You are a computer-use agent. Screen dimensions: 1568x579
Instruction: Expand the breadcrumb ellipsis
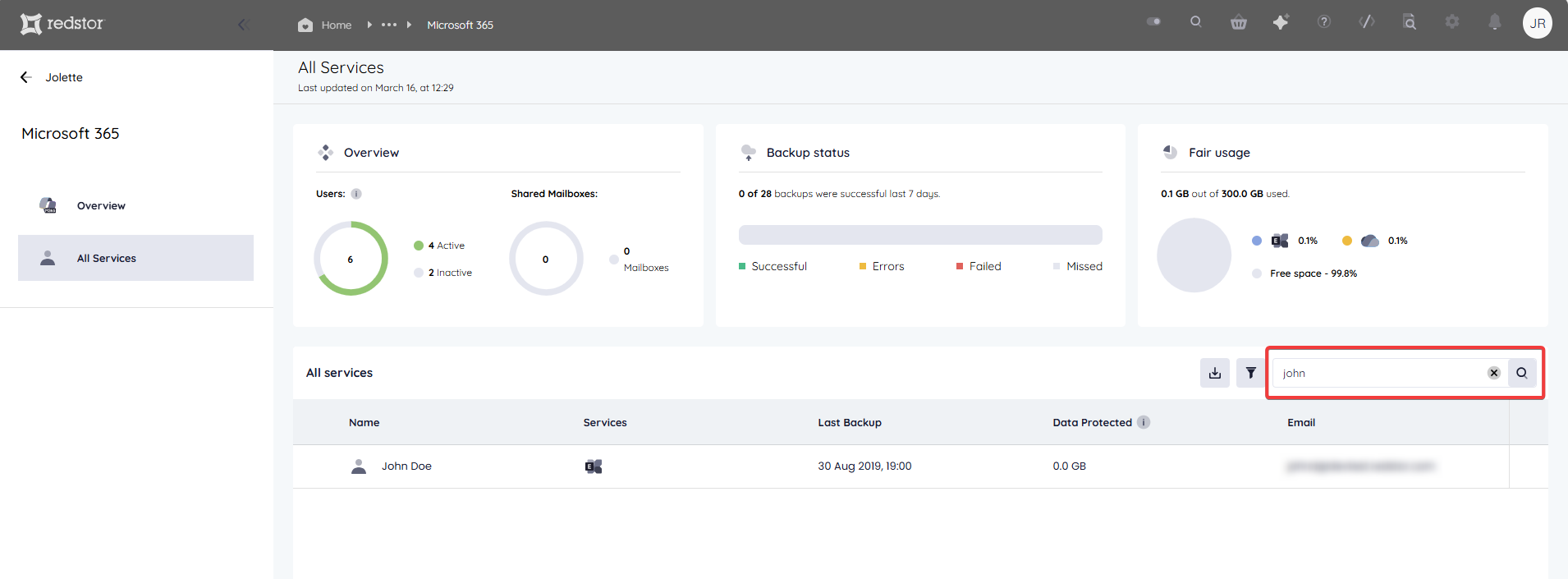pyautogui.click(x=389, y=25)
